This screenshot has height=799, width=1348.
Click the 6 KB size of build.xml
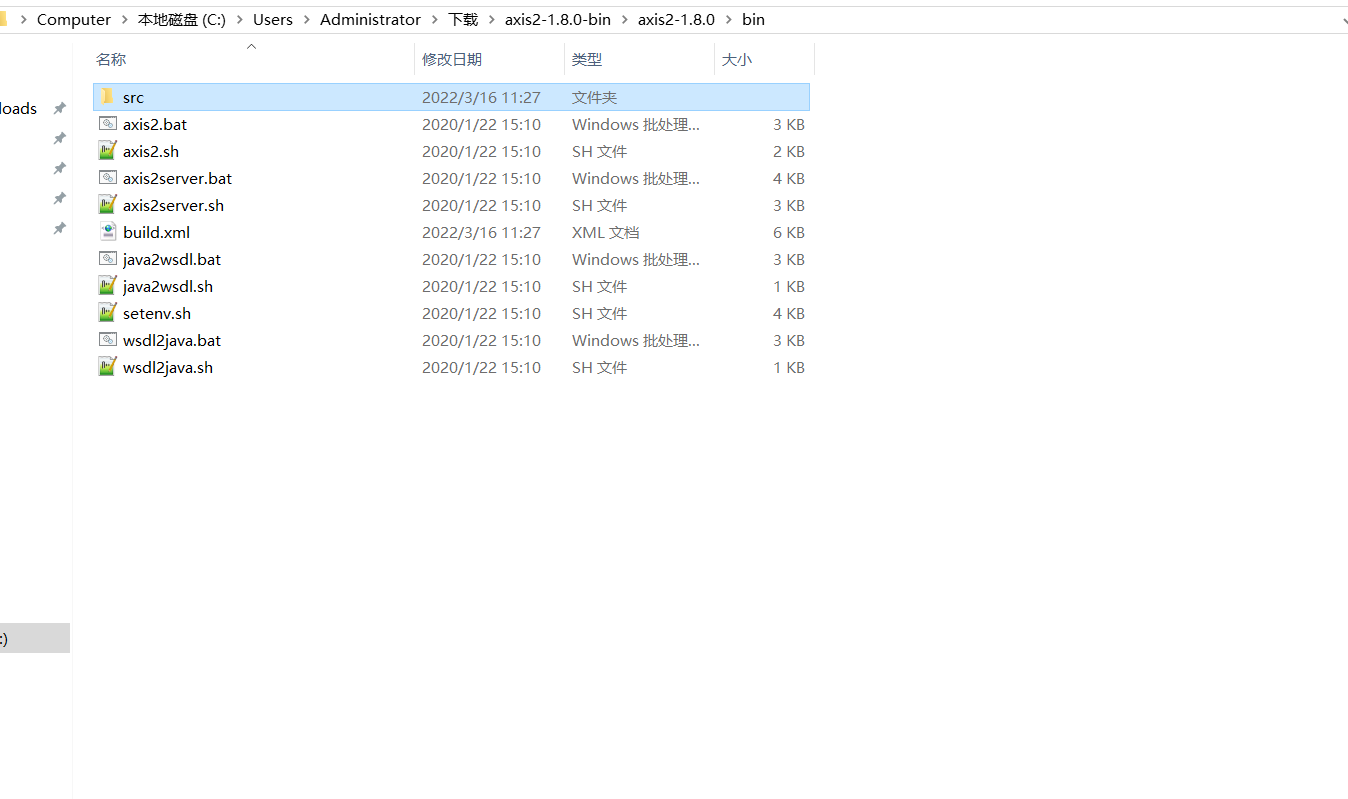click(x=788, y=232)
